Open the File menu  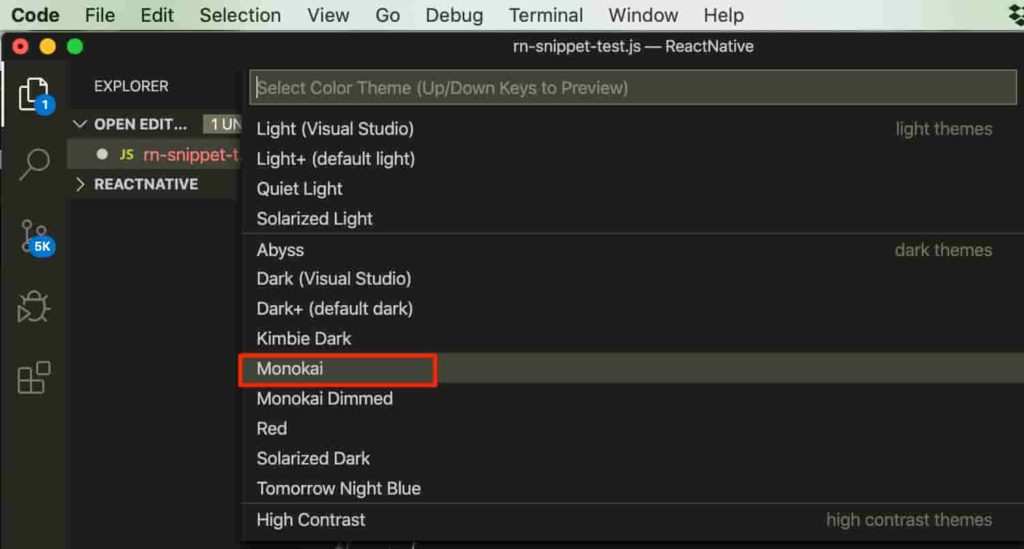click(100, 15)
